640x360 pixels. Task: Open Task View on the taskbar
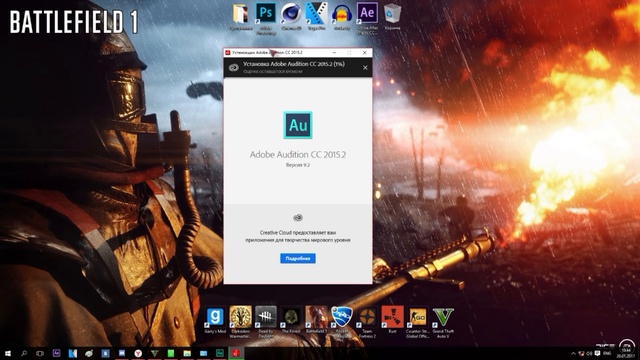pos(40,353)
